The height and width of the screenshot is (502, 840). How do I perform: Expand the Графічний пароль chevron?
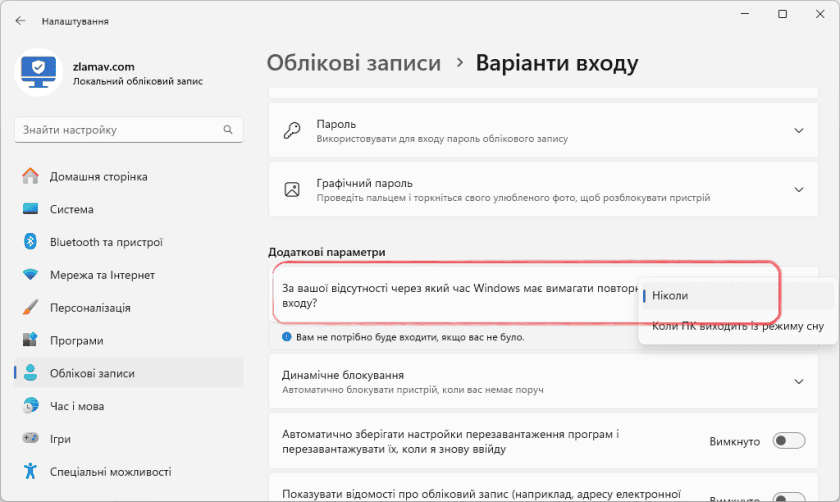click(799, 190)
